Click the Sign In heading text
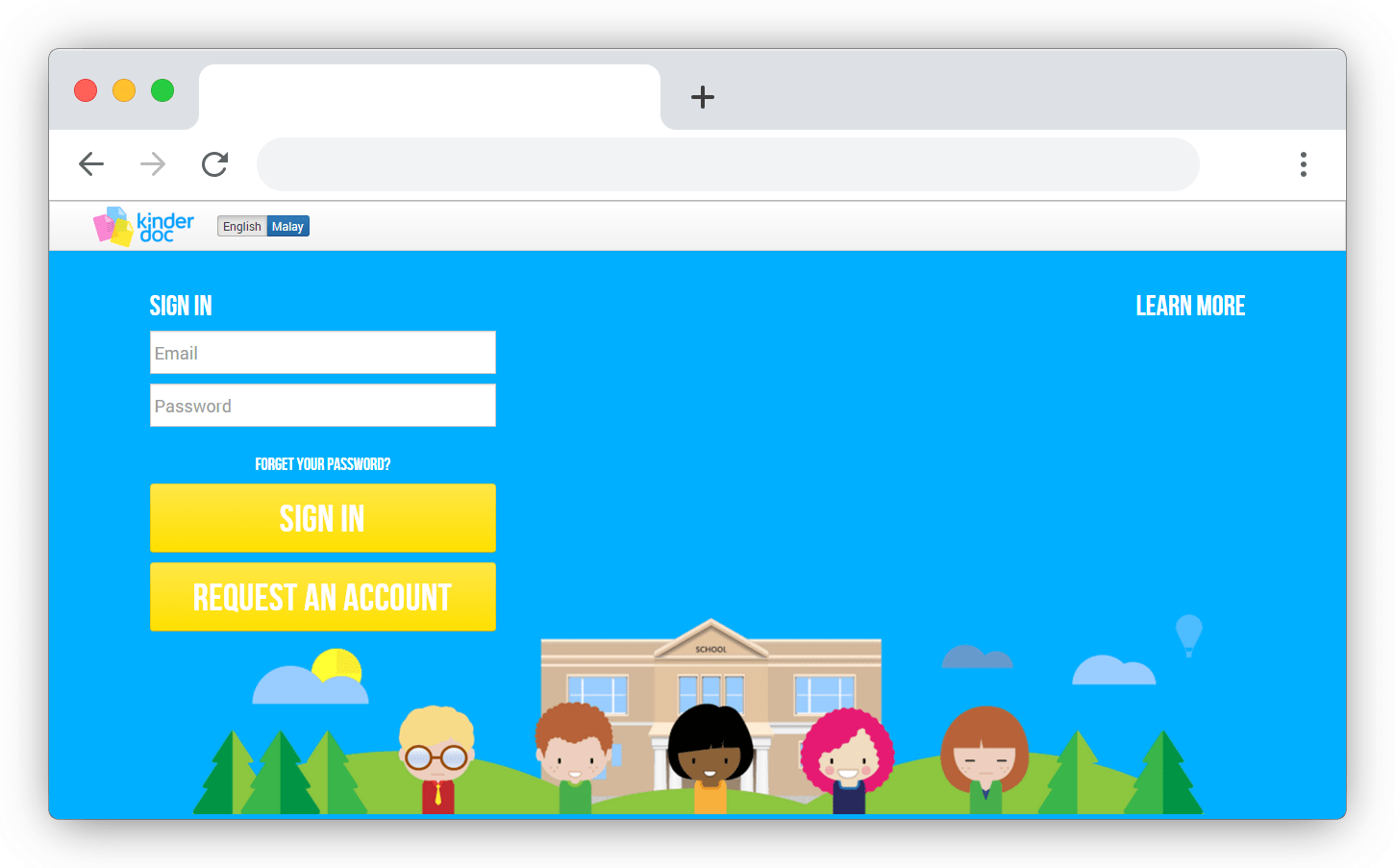The image size is (1395, 868). [x=181, y=306]
